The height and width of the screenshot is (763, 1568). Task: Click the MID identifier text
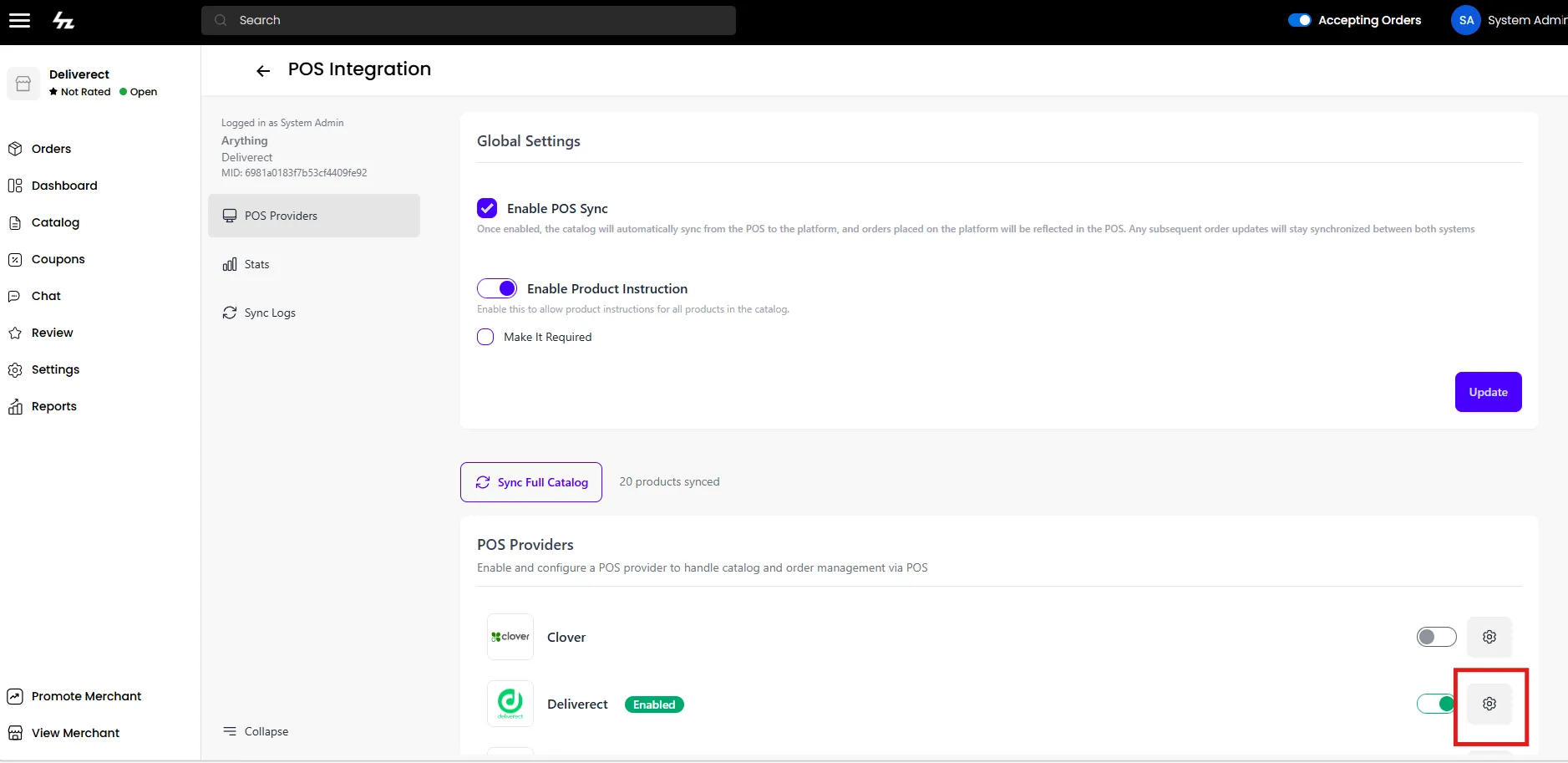294,173
